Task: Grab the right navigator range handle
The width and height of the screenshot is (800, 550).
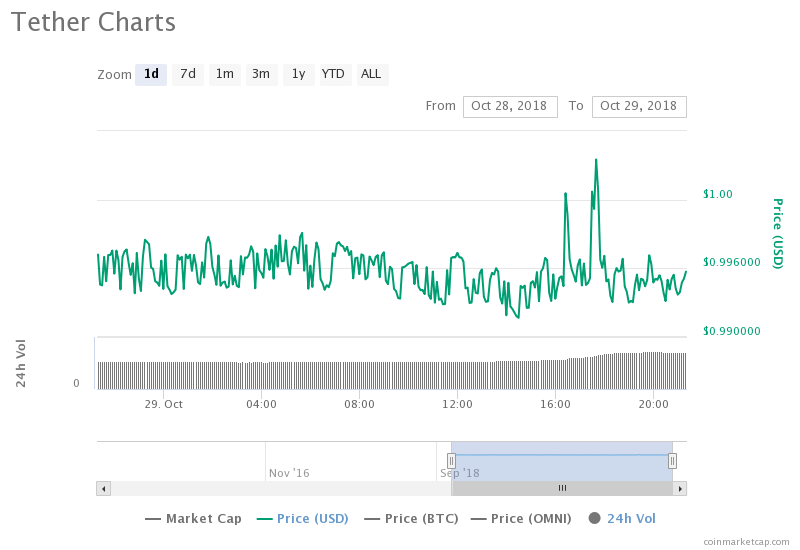Action: pos(672,461)
